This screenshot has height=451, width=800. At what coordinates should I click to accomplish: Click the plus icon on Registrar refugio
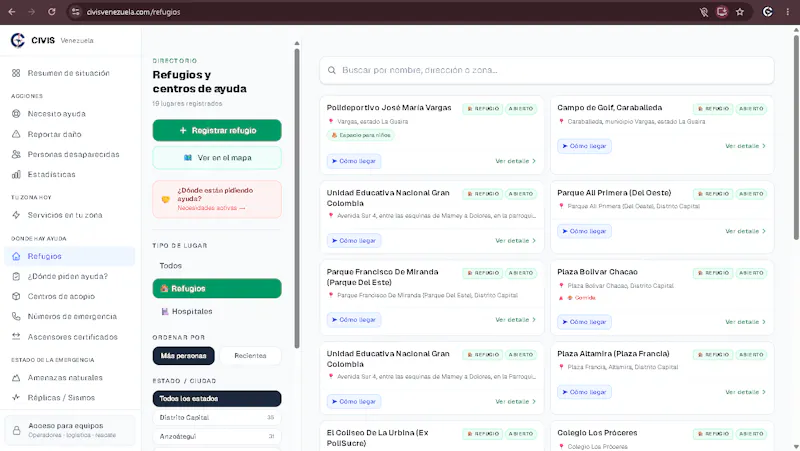[183, 131]
